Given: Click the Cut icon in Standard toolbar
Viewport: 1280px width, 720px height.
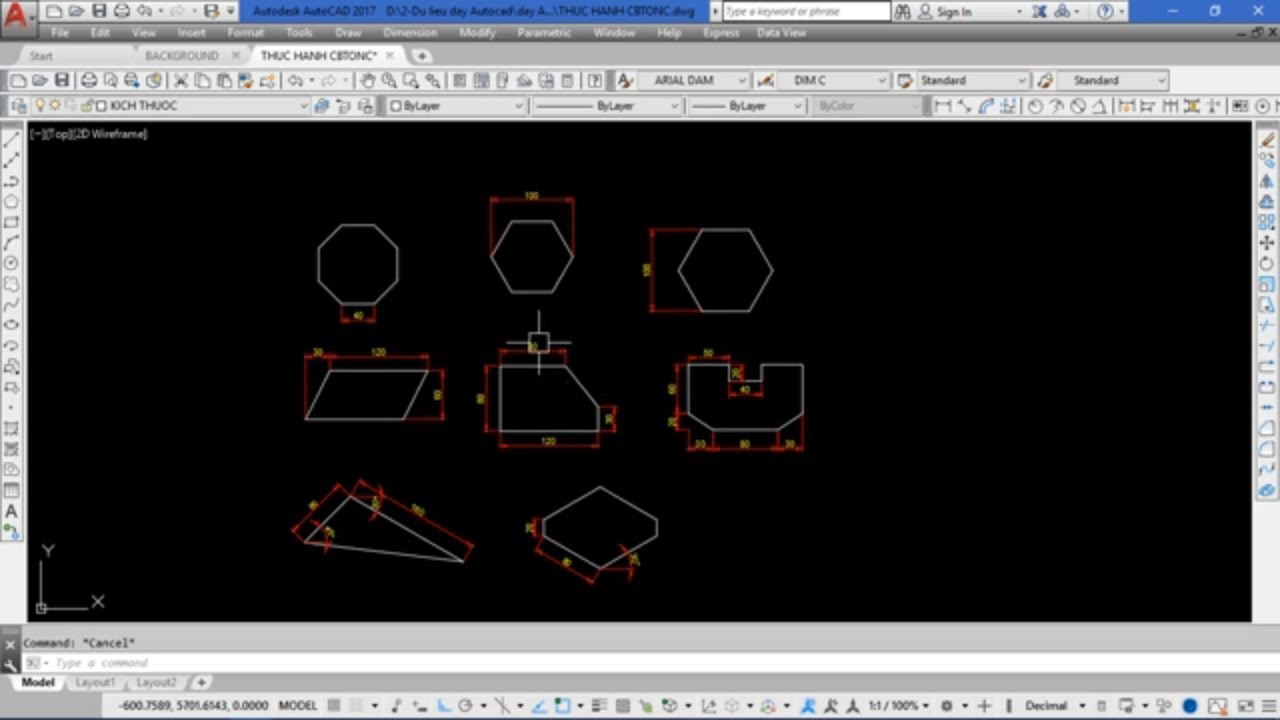Looking at the screenshot, I should [181, 80].
